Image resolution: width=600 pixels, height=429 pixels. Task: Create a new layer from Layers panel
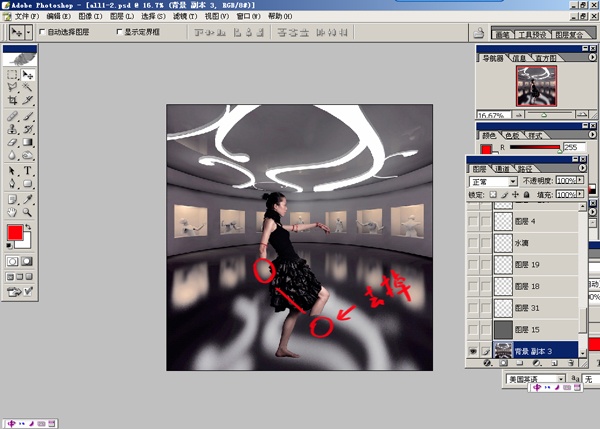554,363
